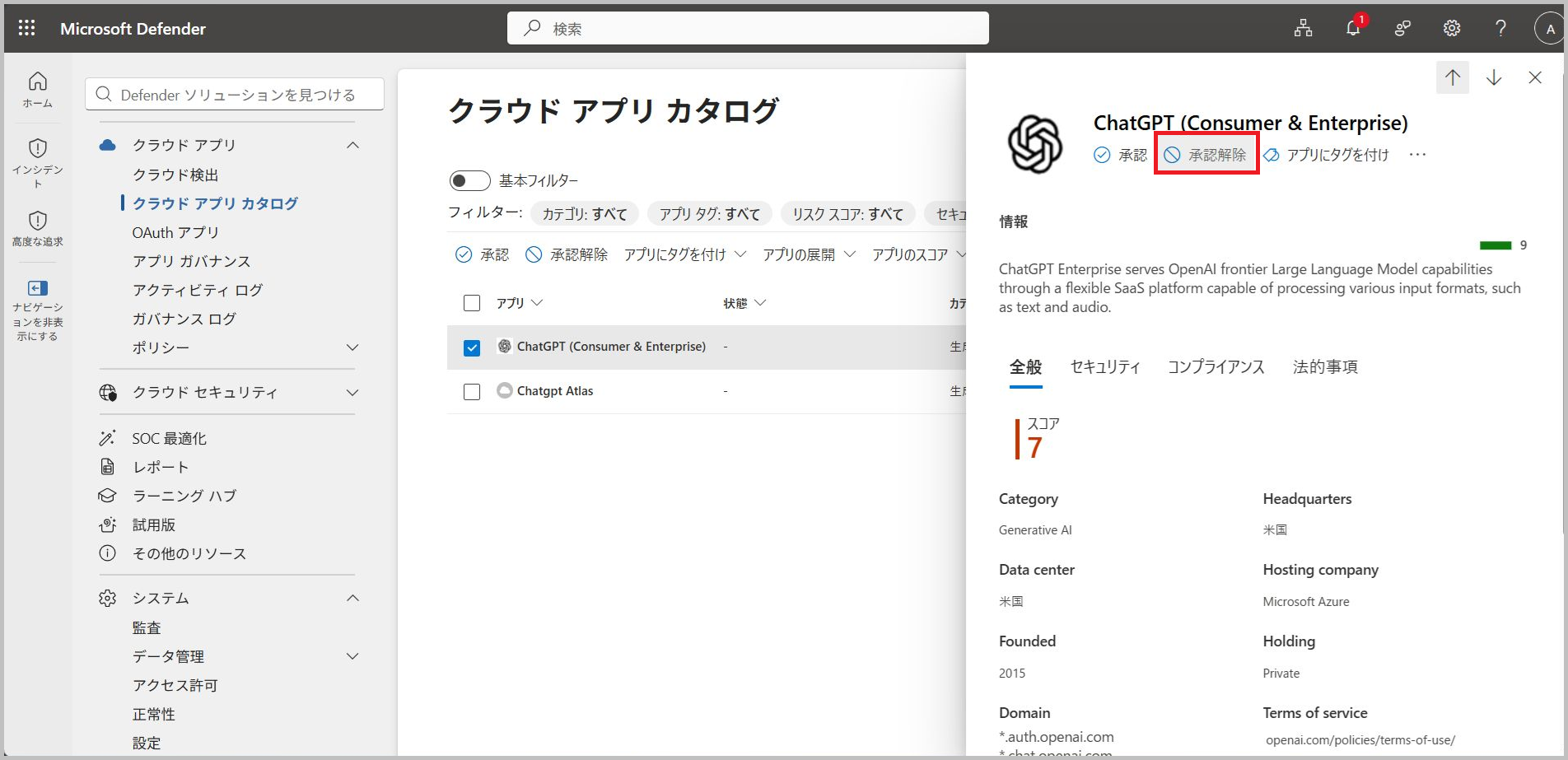
Task: Toggle the 基本フィルター switch
Action: pos(470,180)
